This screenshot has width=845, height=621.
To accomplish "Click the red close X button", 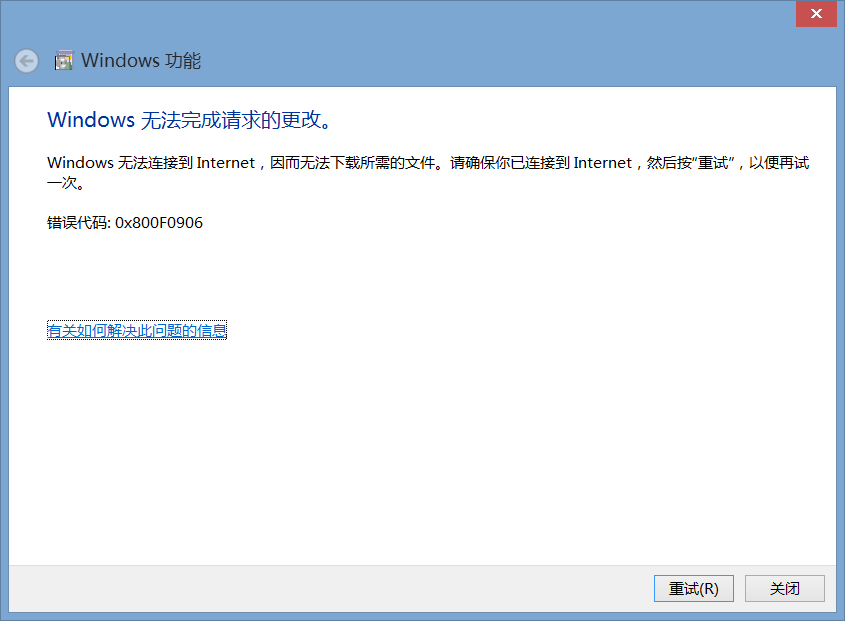I will click(816, 14).
